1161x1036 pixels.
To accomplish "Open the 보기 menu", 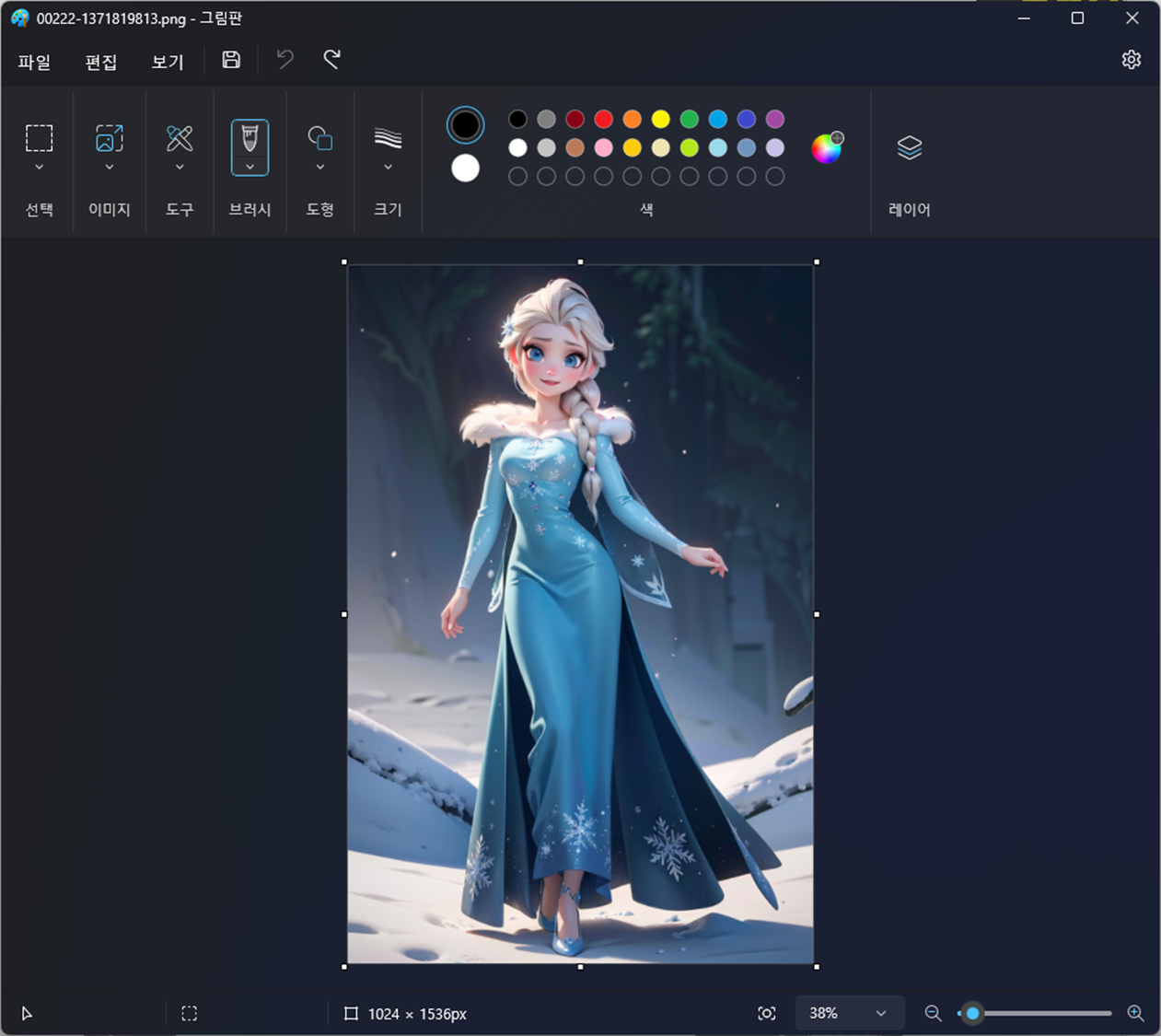I will click(168, 62).
